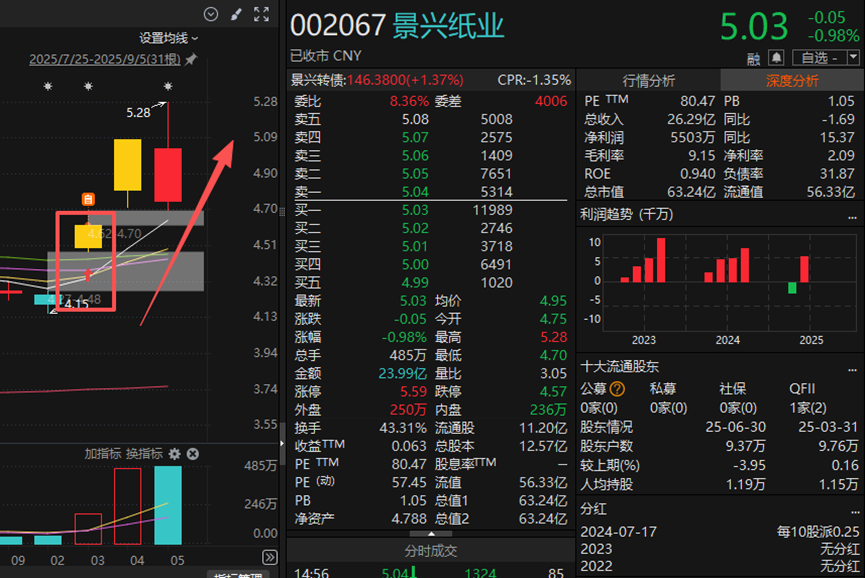Click the 卖五 price 5.08
The height and width of the screenshot is (578, 865).
(x=415, y=119)
